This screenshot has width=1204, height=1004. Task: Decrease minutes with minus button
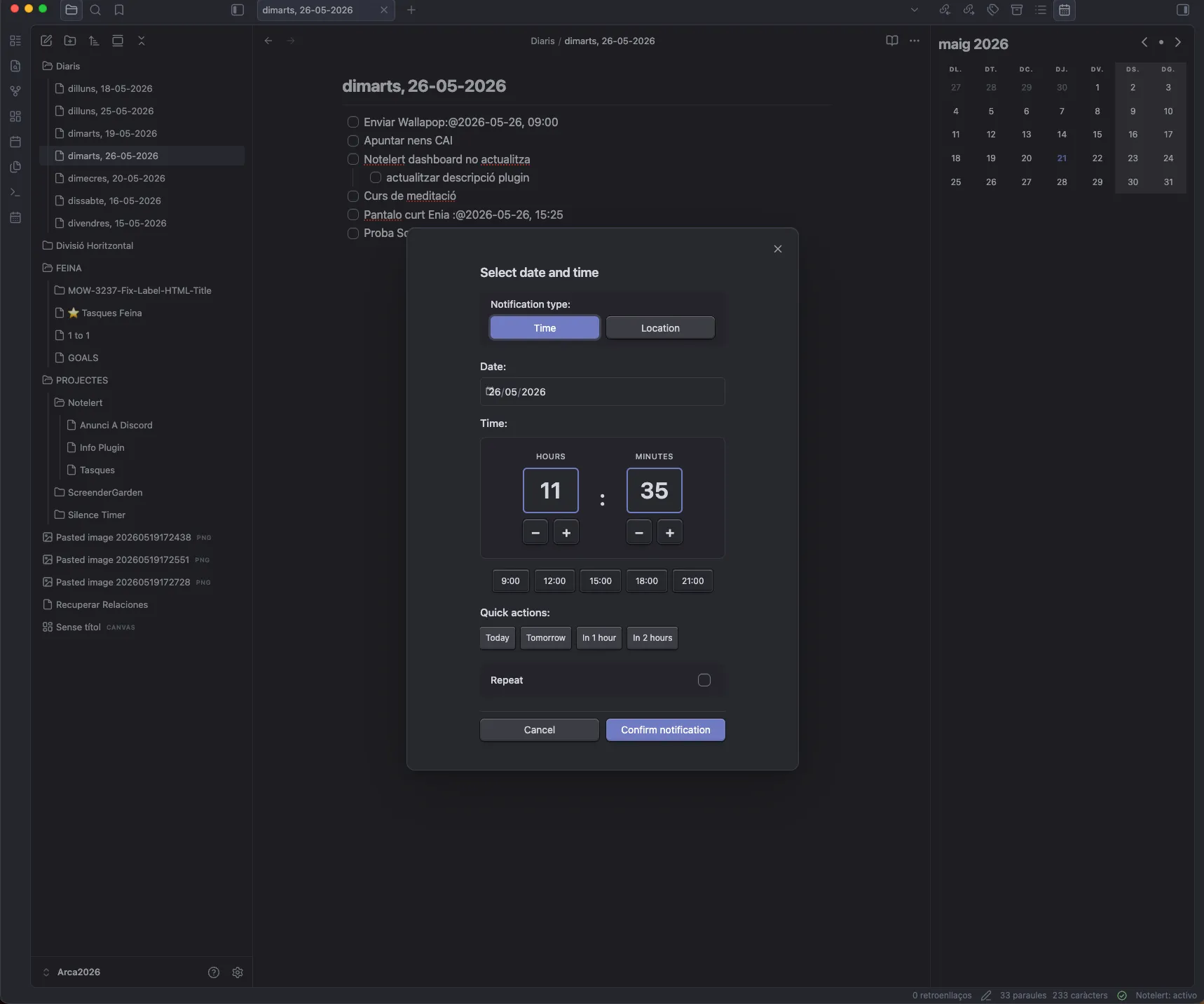click(639, 533)
